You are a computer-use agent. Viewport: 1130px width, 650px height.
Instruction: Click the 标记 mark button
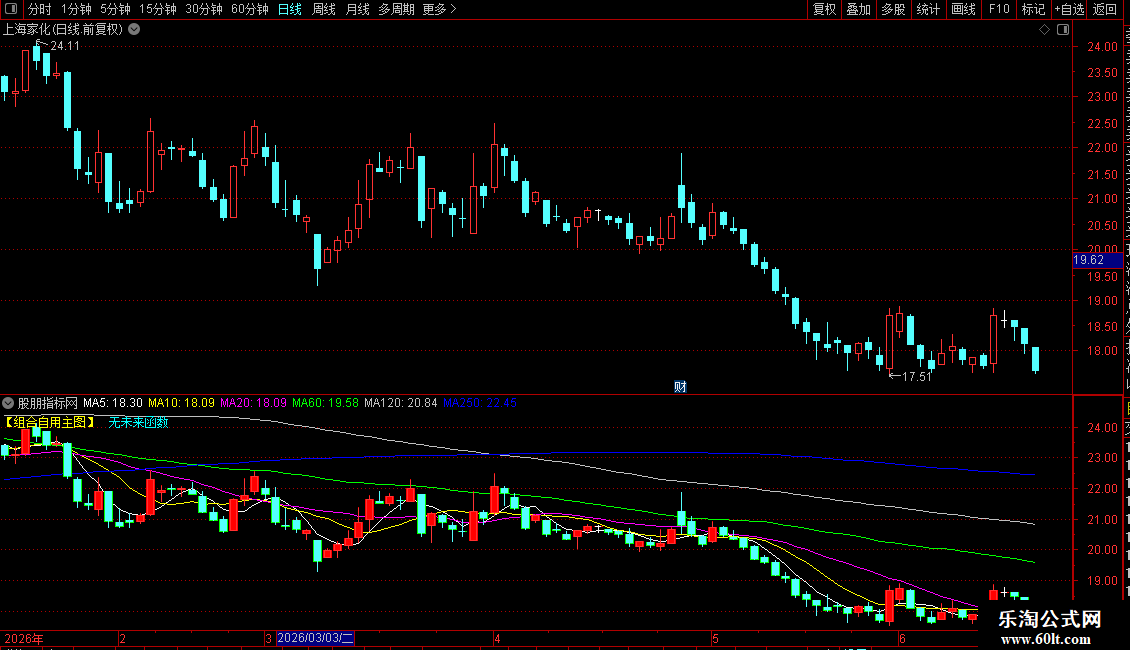click(1033, 9)
